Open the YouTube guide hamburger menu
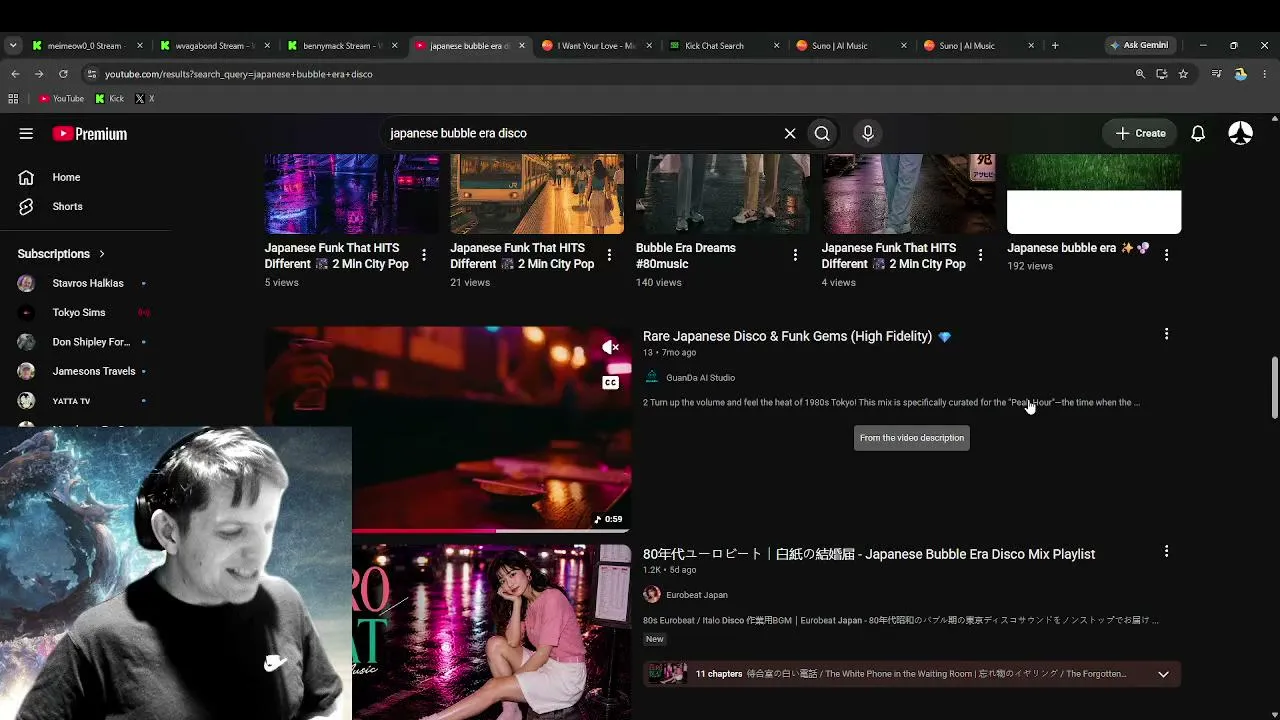 click(26, 133)
